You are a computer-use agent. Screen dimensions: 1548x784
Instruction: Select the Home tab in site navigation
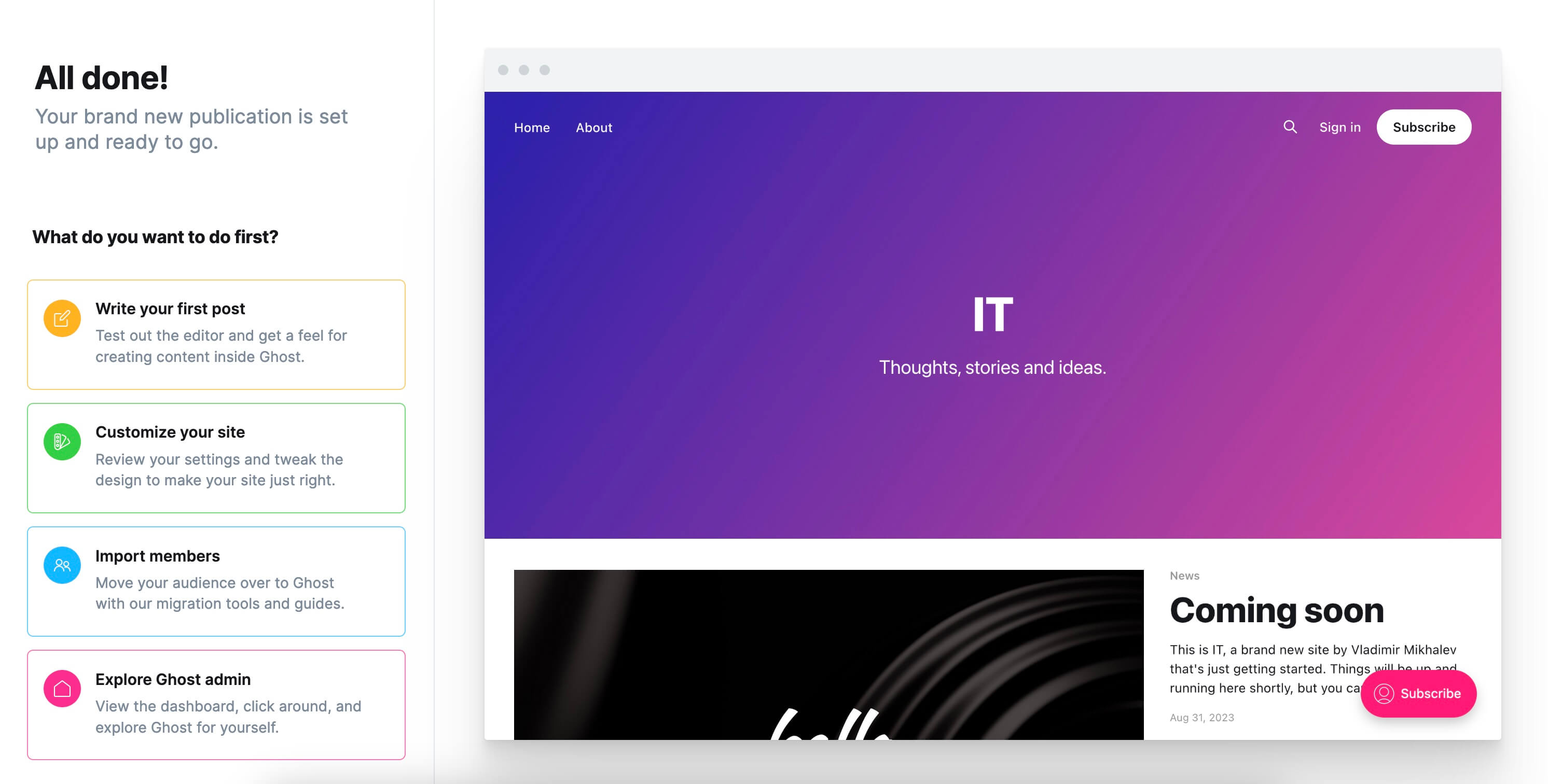point(531,126)
